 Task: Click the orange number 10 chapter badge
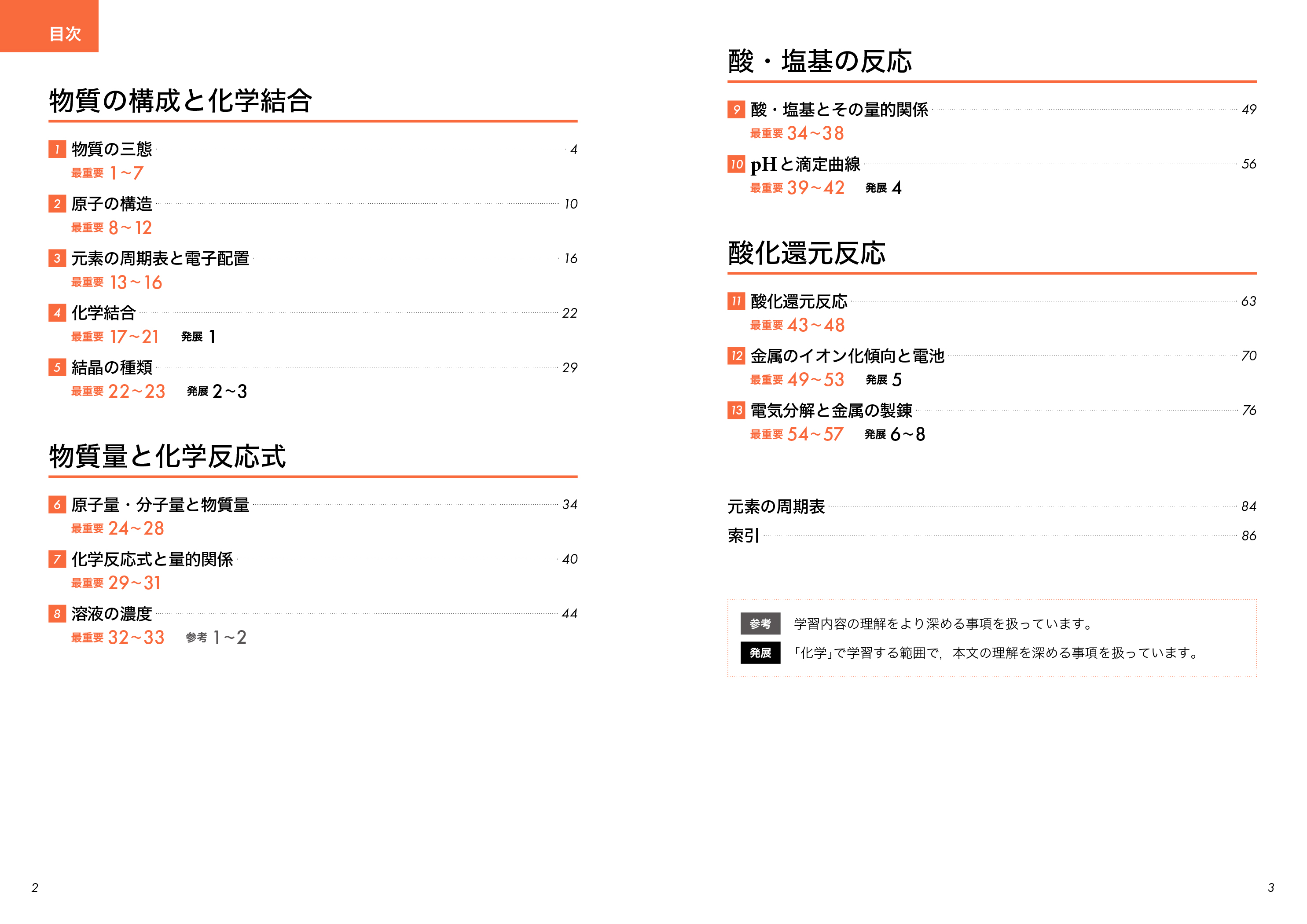[x=736, y=164]
